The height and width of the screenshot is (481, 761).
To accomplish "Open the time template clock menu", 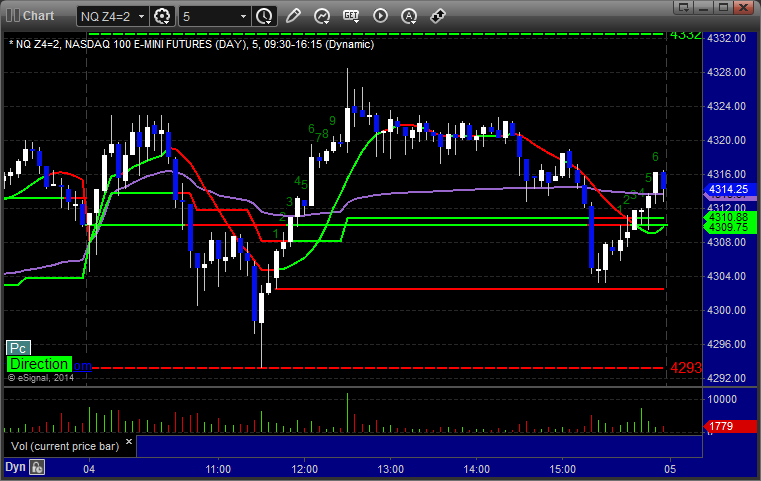I will (x=264, y=16).
